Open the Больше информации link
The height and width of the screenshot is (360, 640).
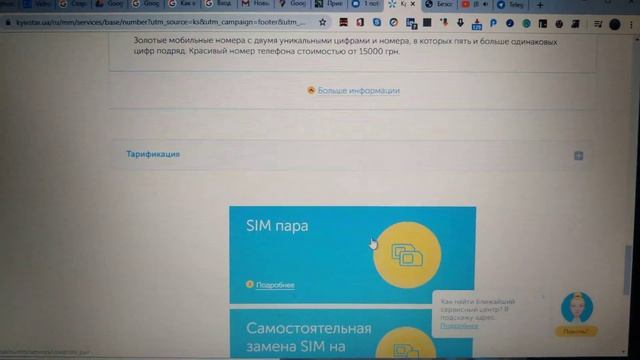[x=358, y=90]
